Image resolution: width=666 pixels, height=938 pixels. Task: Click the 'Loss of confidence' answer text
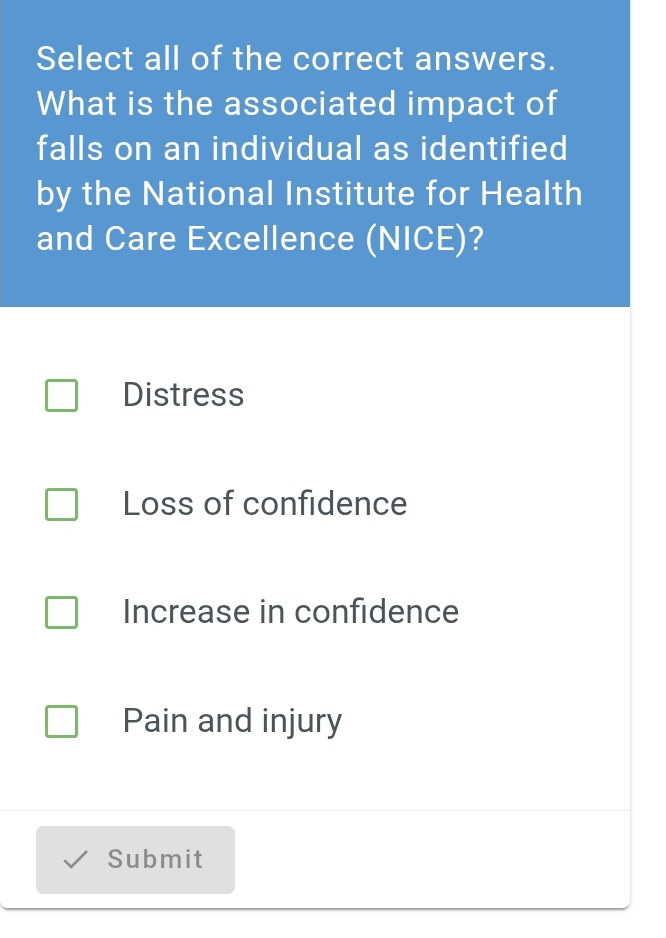tap(265, 504)
